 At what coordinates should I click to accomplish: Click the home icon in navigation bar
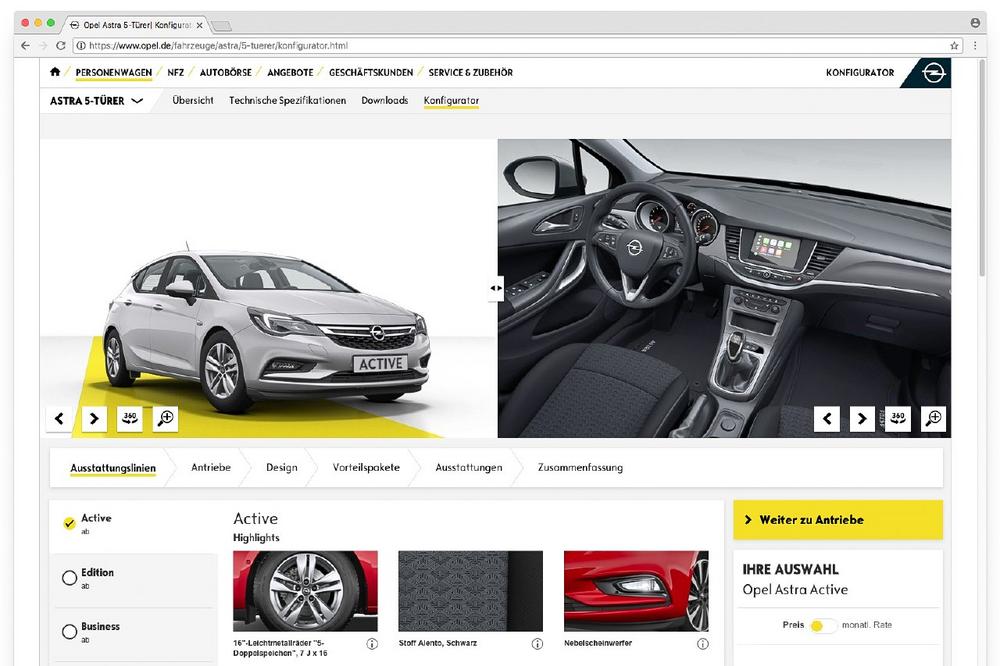point(55,72)
